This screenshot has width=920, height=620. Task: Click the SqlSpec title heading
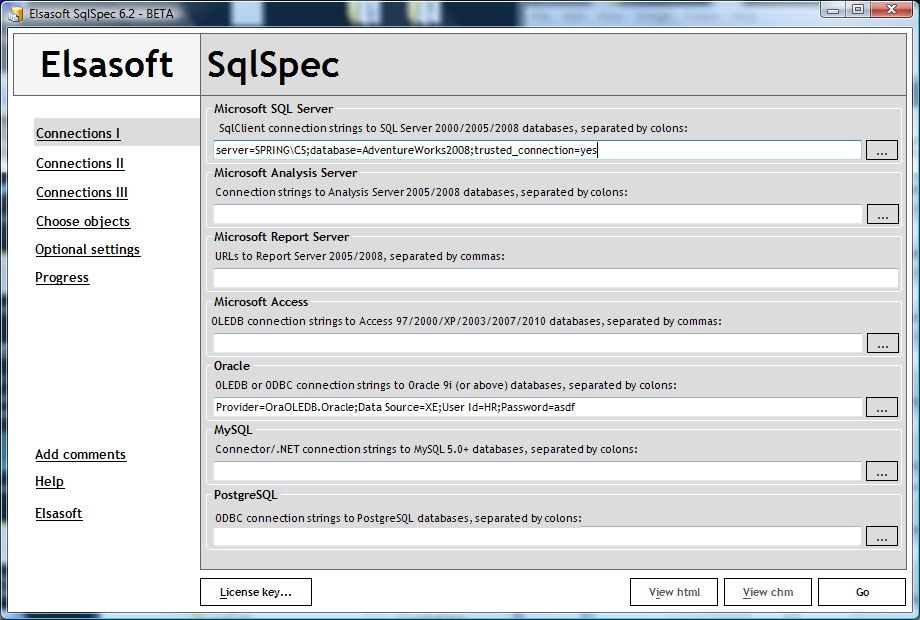point(273,66)
